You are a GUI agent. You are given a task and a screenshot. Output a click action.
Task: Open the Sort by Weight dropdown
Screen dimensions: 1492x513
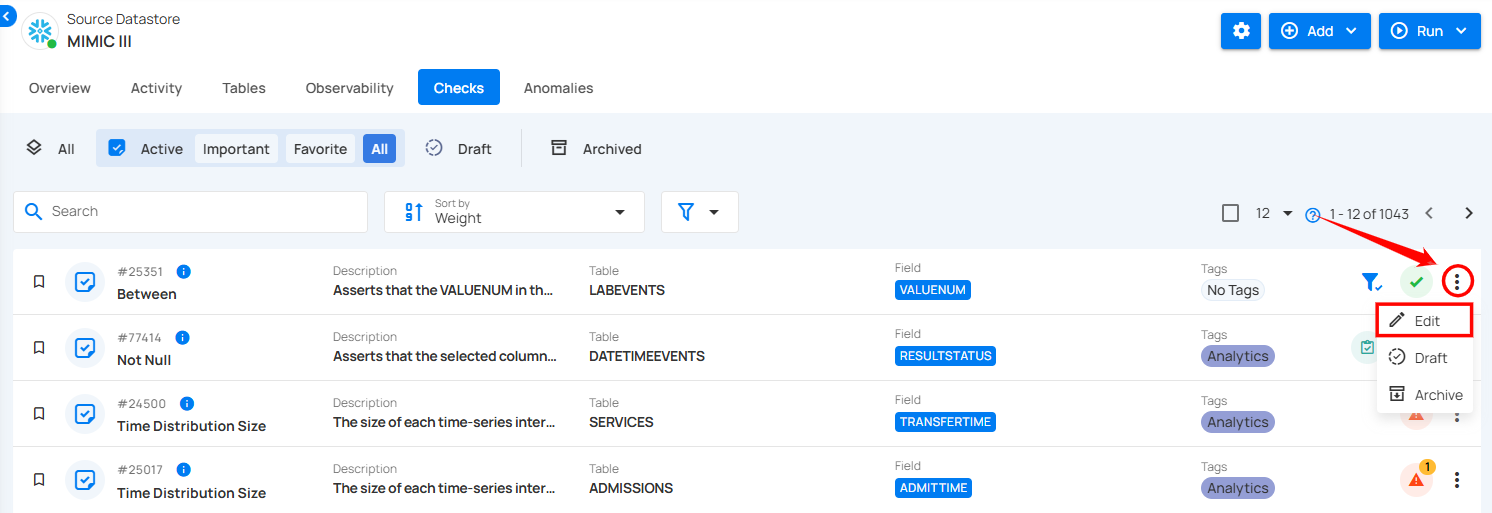pos(515,212)
